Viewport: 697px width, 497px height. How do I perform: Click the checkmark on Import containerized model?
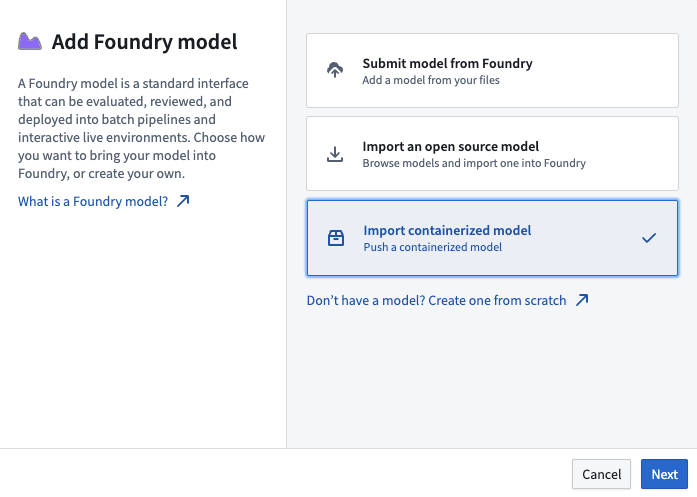[649, 238]
